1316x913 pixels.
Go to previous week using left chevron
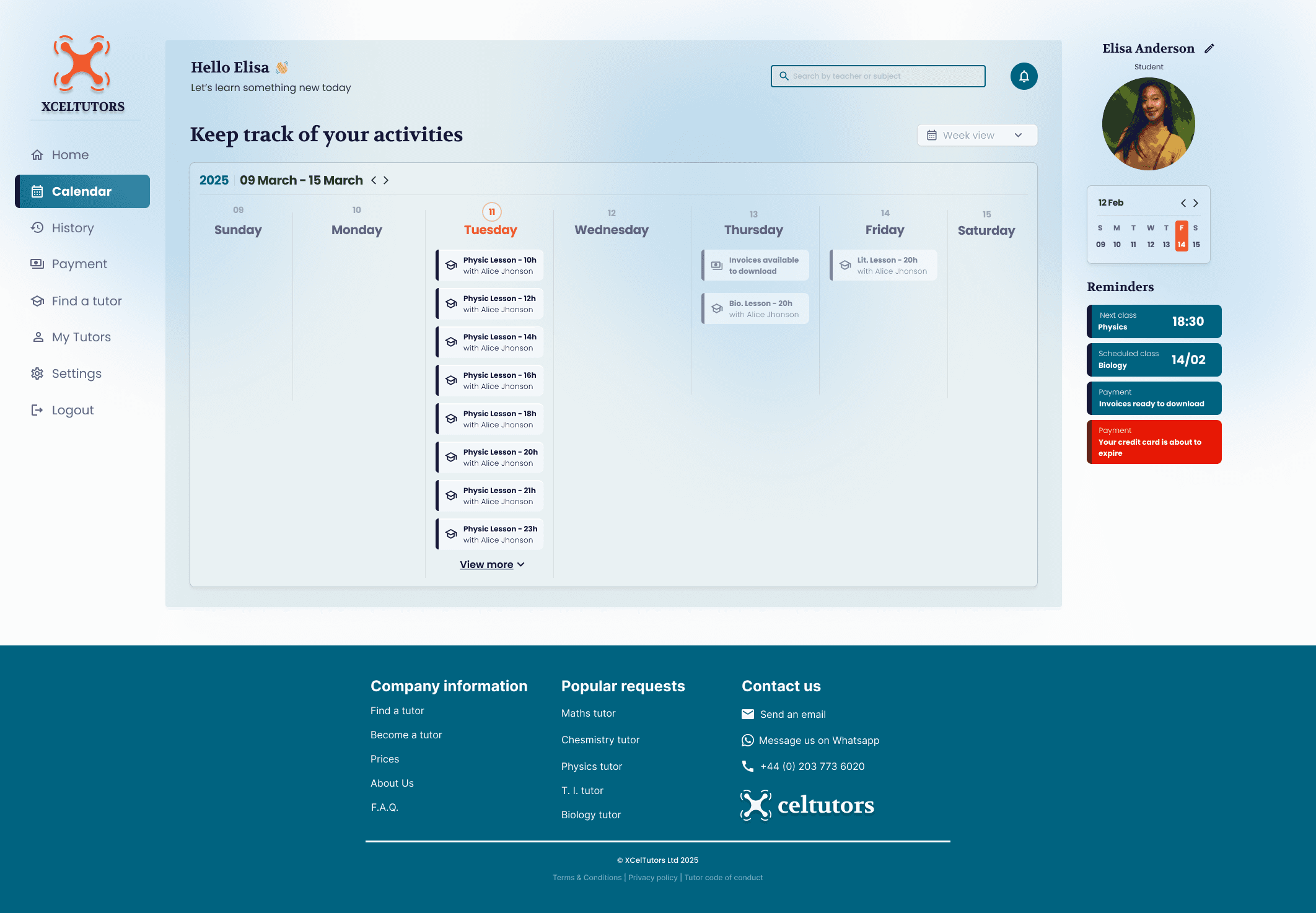pos(374,180)
